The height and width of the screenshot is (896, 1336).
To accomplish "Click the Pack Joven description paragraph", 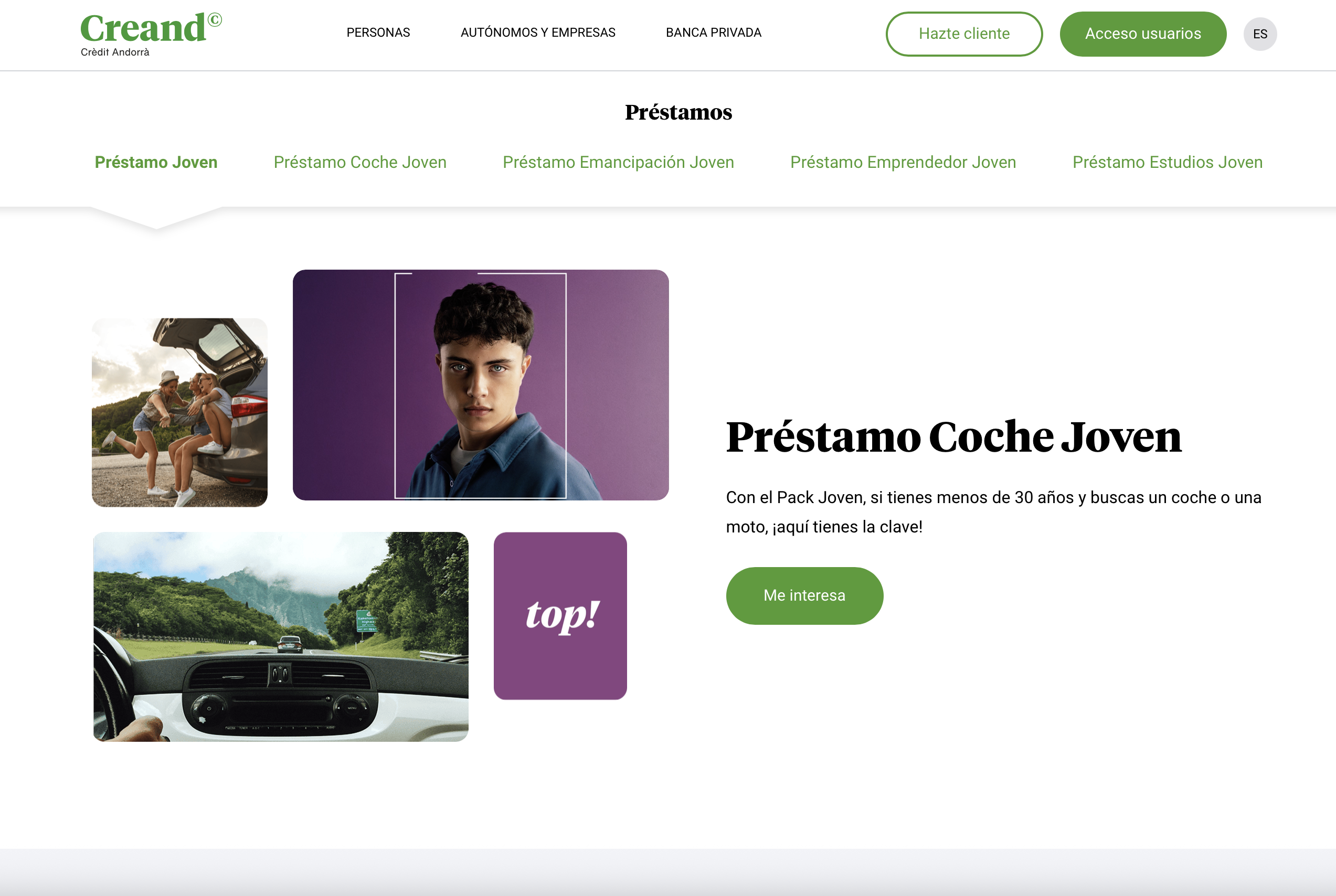I will [993, 511].
